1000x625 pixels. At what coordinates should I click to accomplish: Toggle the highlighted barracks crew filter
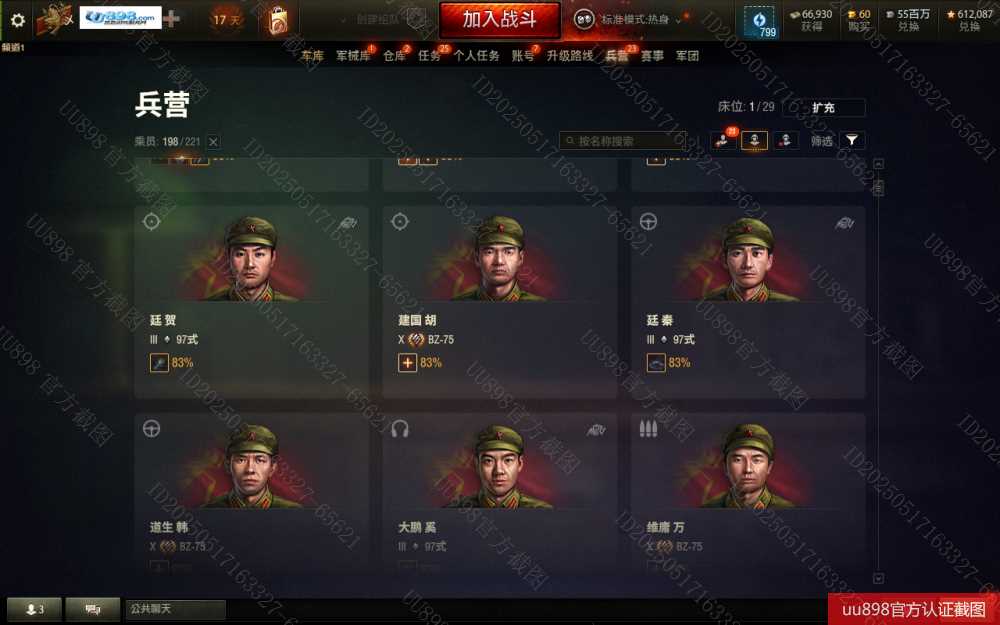(754, 140)
